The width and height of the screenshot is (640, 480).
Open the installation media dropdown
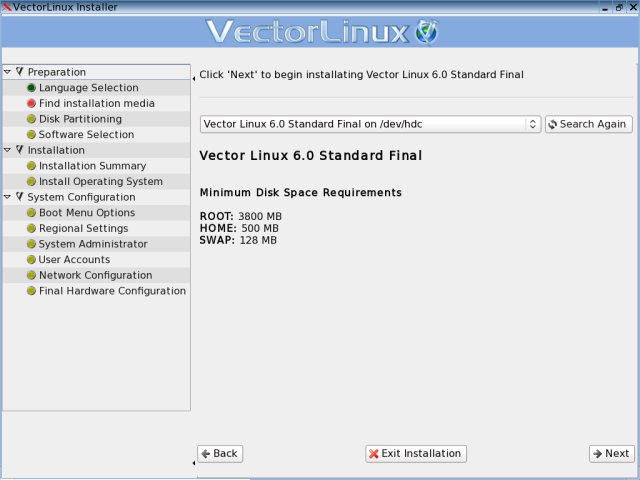(370, 124)
